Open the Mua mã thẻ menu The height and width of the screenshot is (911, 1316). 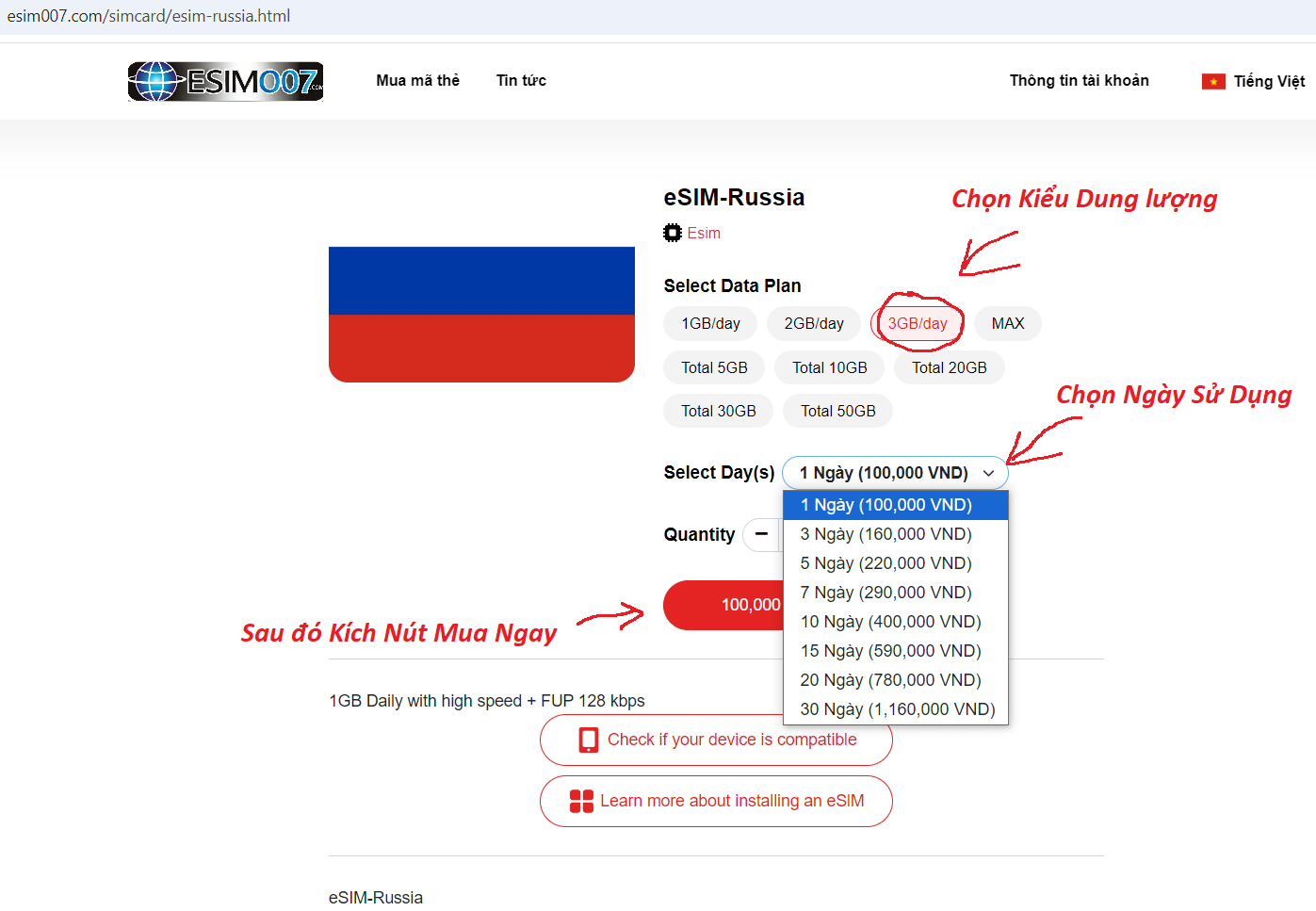418,81
